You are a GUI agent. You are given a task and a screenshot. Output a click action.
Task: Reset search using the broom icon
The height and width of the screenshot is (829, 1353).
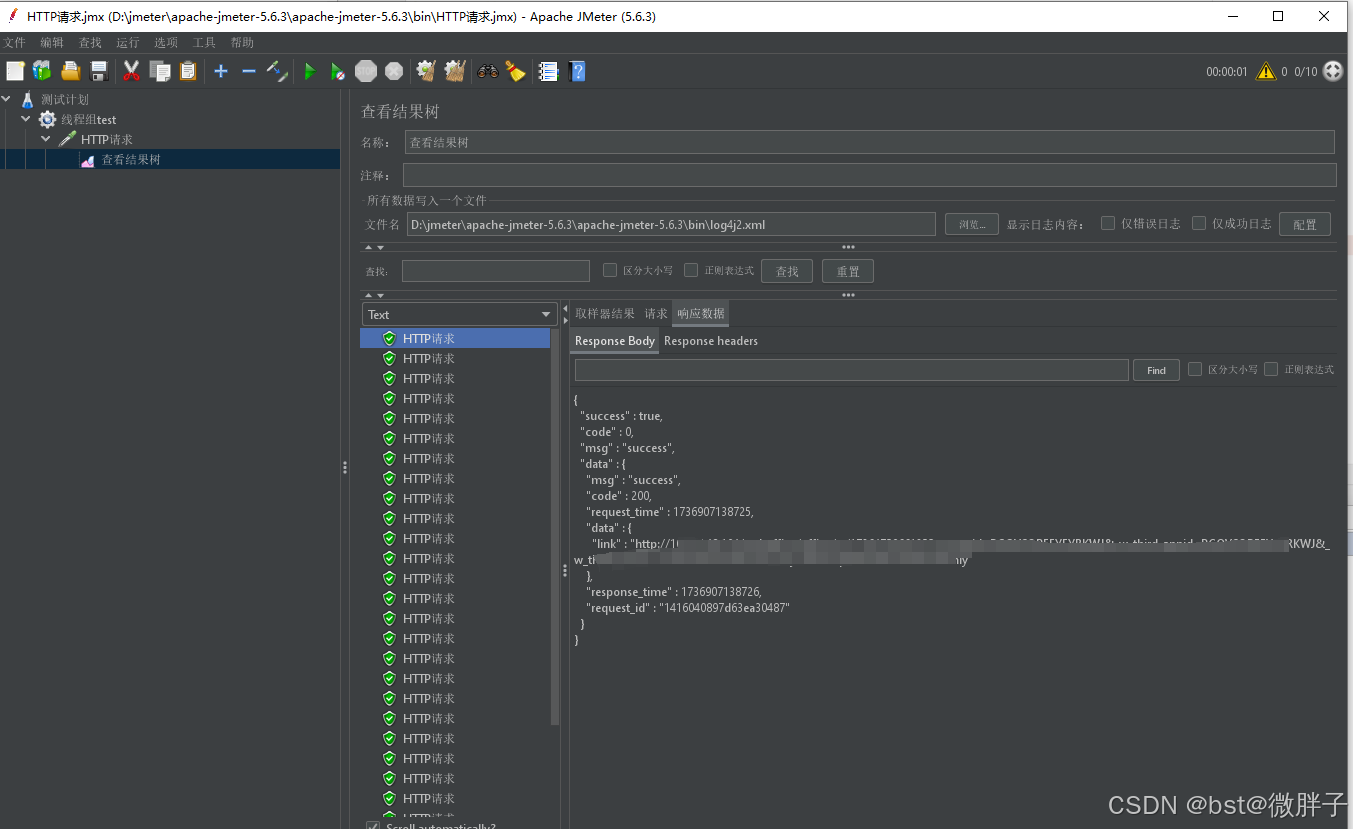pos(515,71)
